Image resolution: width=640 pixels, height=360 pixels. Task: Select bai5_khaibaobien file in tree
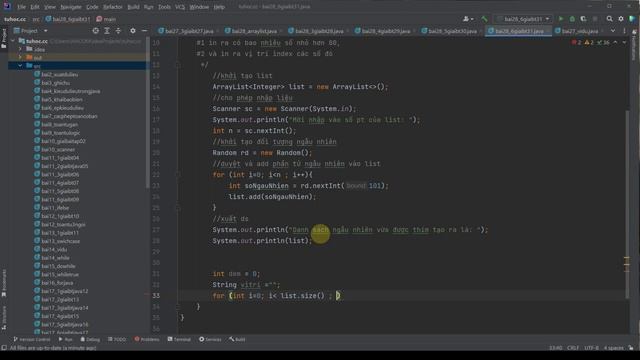click(62, 99)
